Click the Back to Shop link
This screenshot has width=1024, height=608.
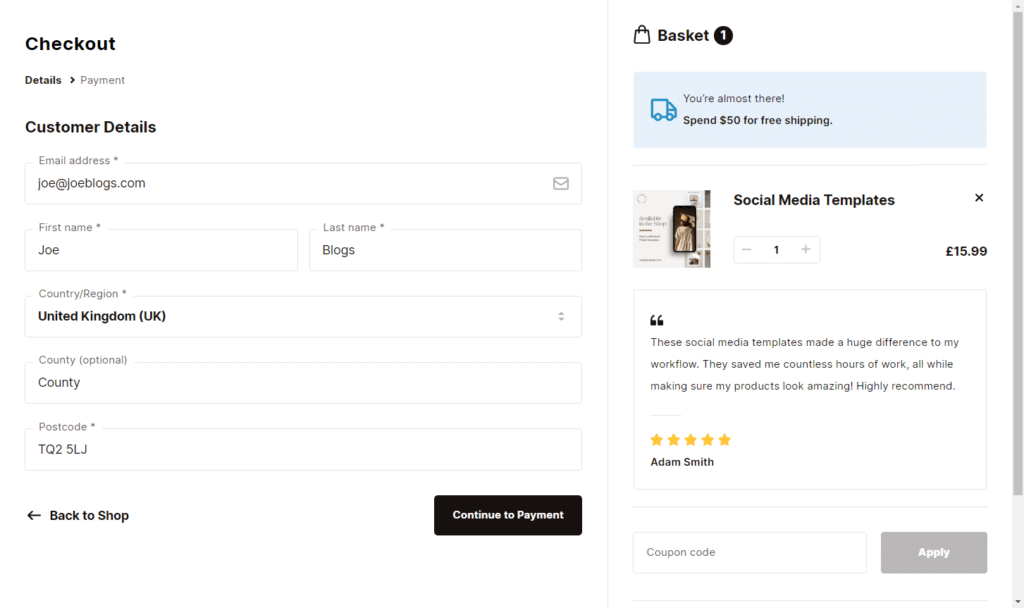click(88, 515)
